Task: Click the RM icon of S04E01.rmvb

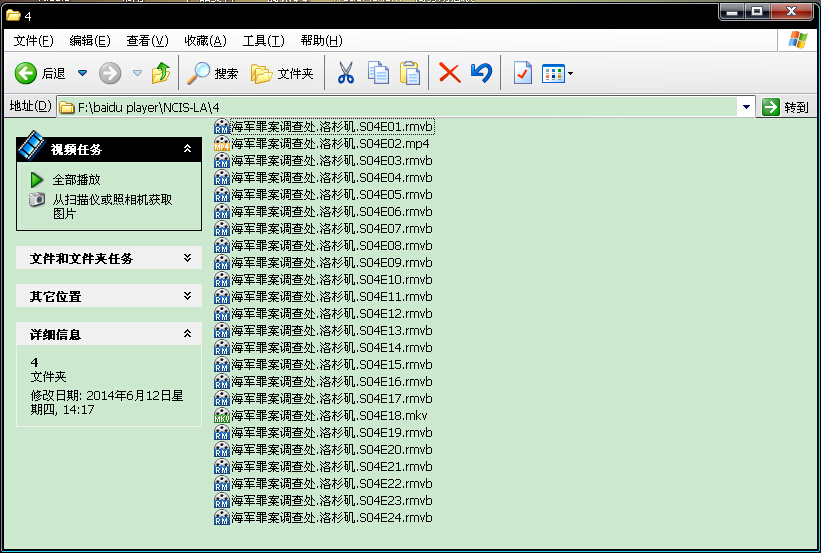Action: click(222, 127)
